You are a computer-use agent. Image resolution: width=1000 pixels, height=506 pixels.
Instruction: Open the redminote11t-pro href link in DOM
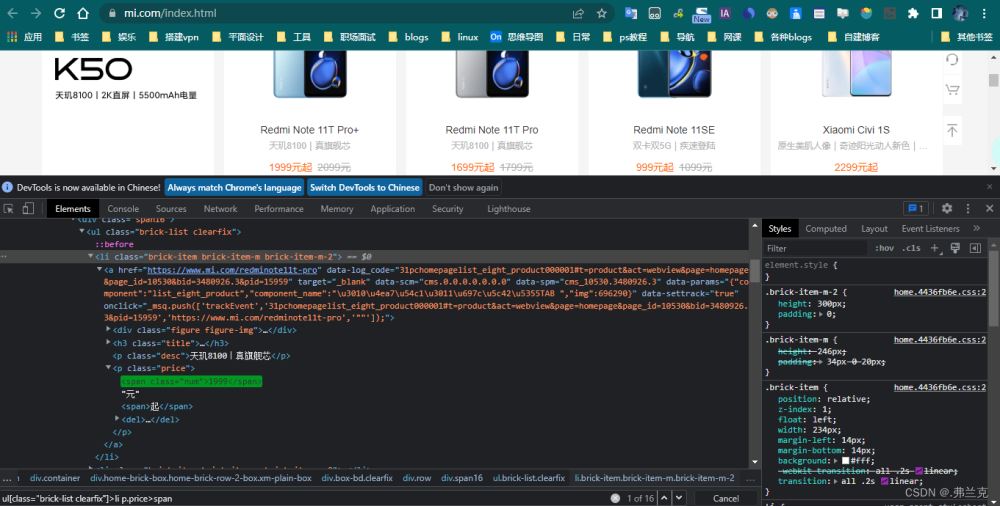232,270
